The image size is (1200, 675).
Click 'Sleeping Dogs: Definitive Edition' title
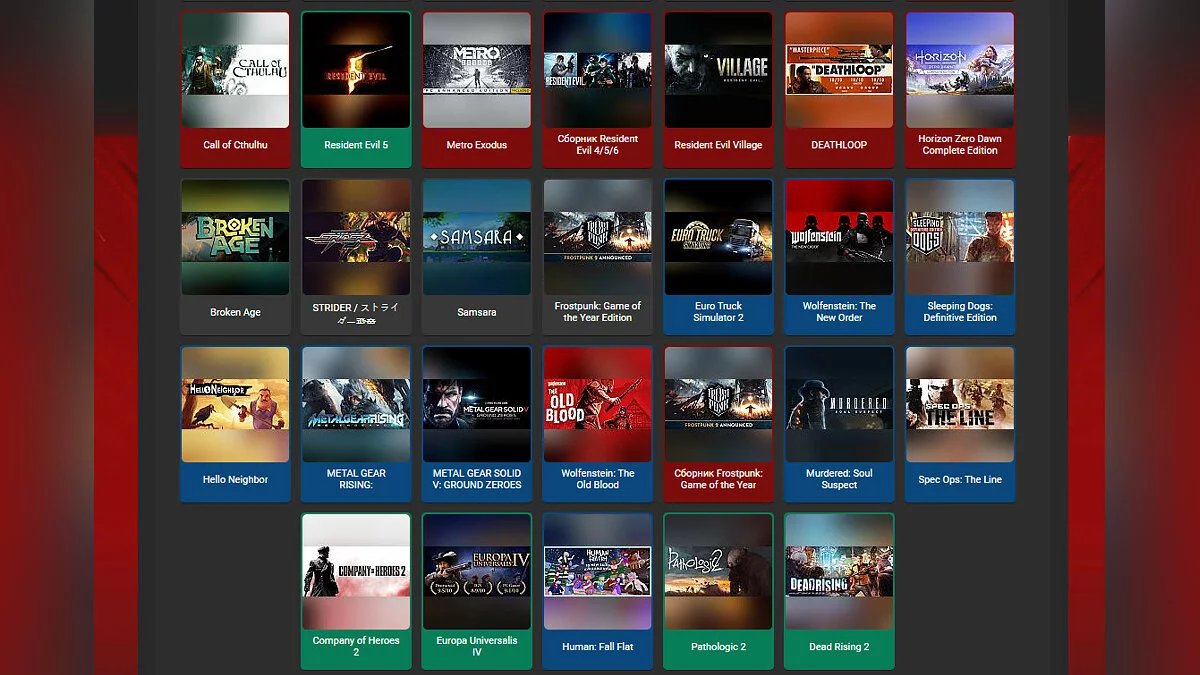pos(960,312)
